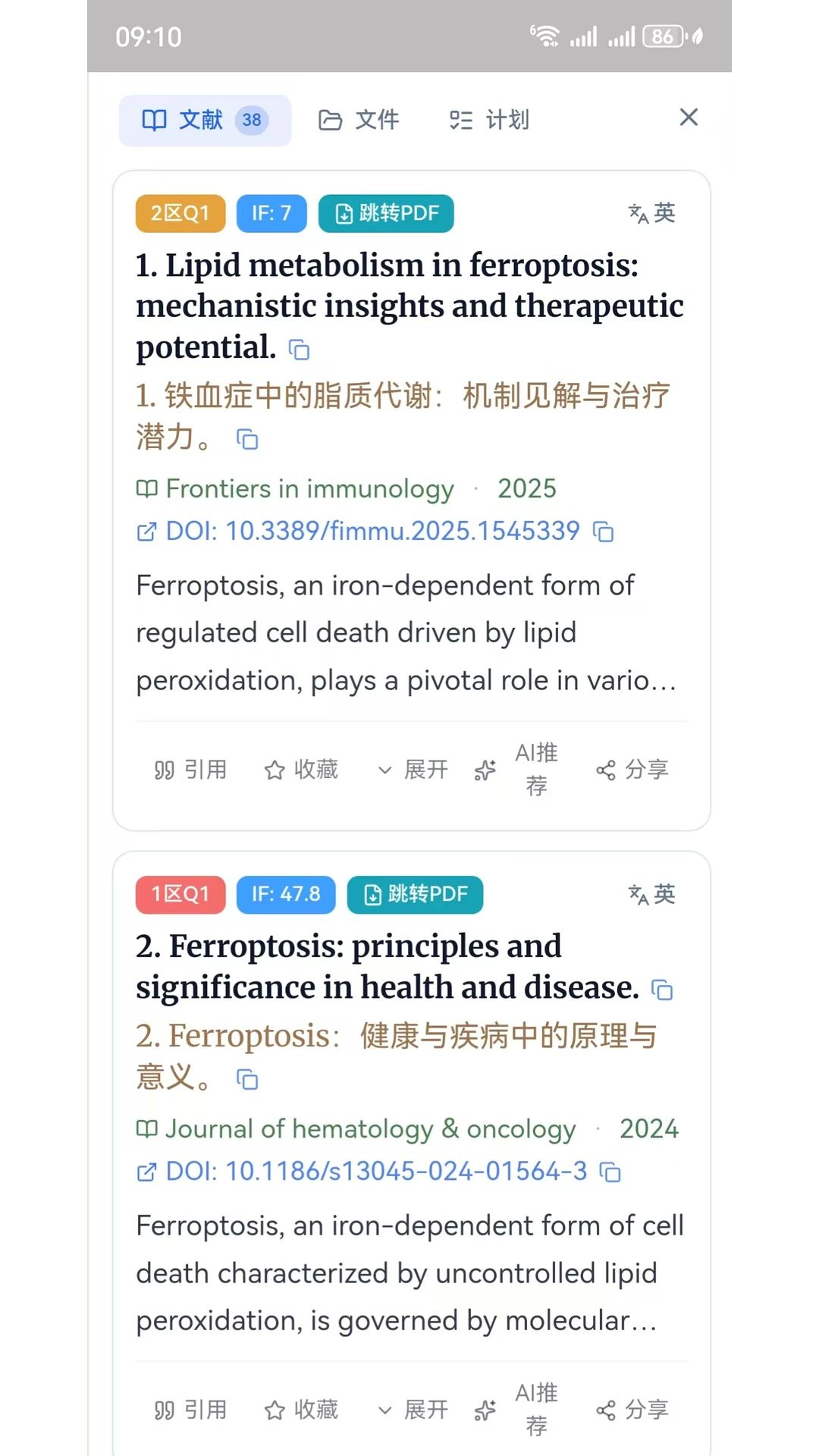This screenshot has width=819, height=1456.
Task: Toggle 收藏 star on article 2
Action: click(301, 1410)
